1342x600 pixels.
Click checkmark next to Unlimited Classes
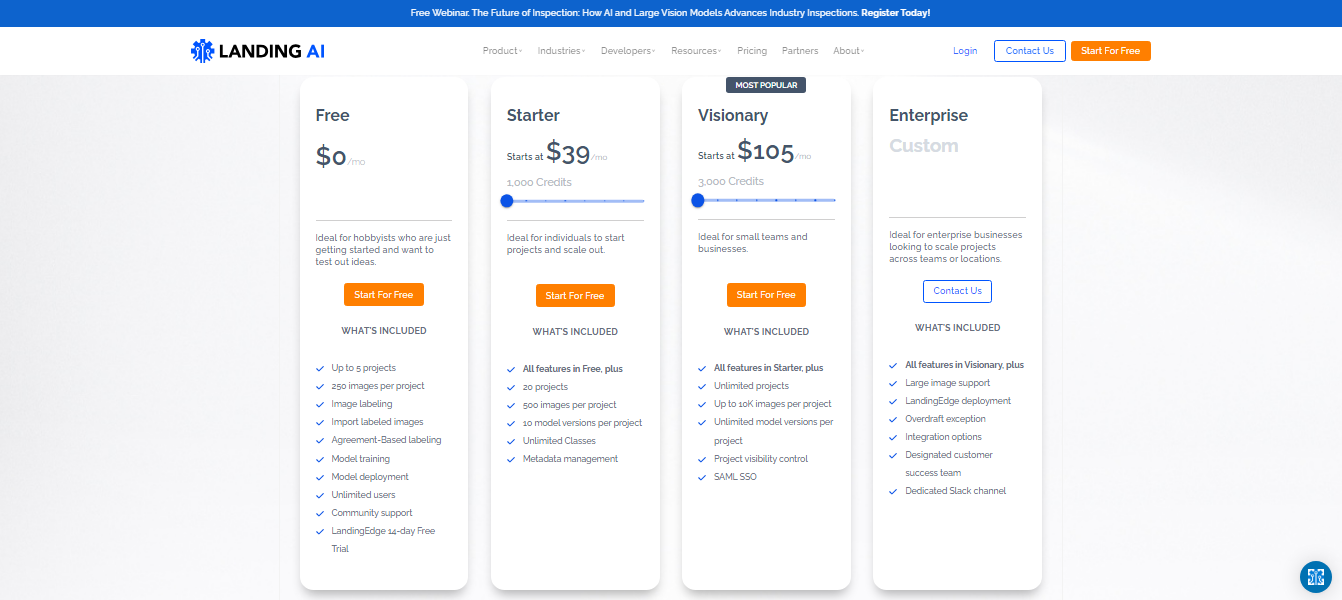click(511, 441)
